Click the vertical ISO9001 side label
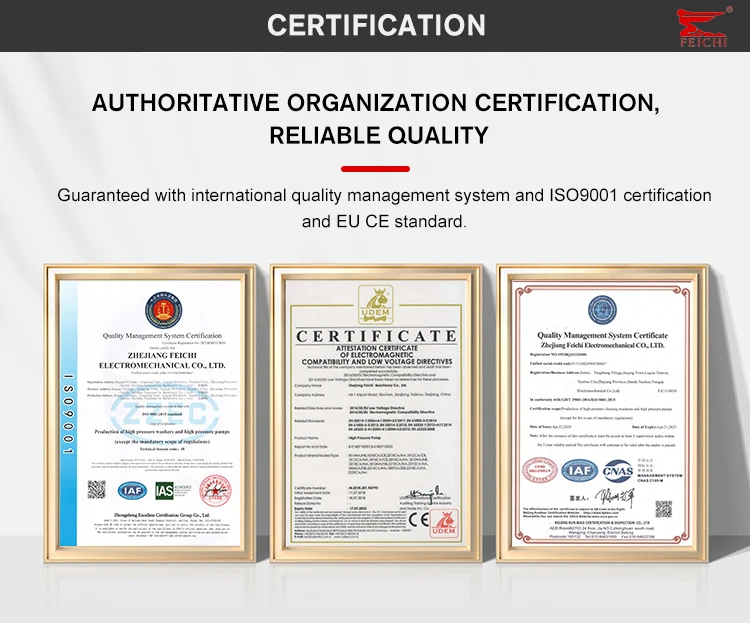 (x=69, y=414)
